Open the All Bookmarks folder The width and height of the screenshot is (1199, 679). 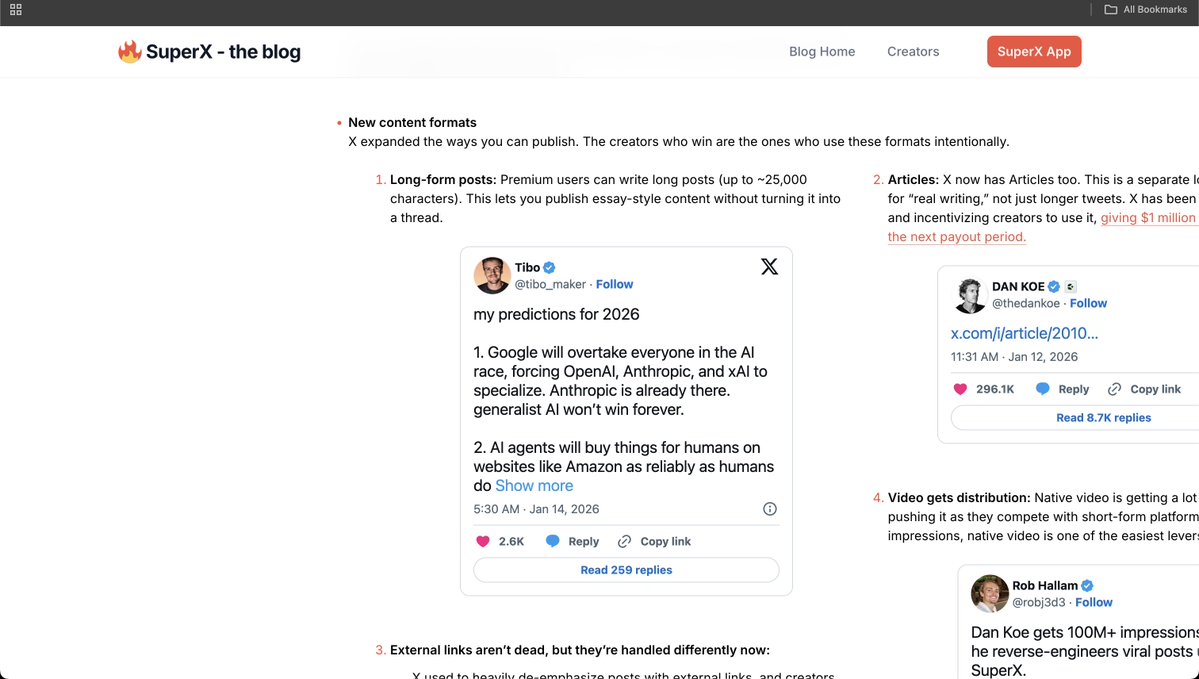tap(1145, 10)
